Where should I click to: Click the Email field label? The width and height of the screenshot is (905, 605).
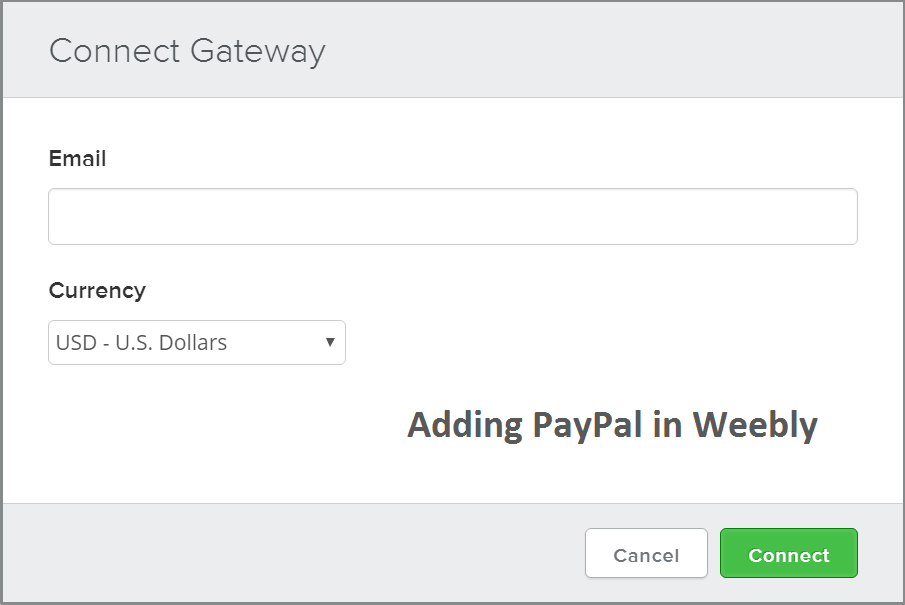[x=77, y=158]
